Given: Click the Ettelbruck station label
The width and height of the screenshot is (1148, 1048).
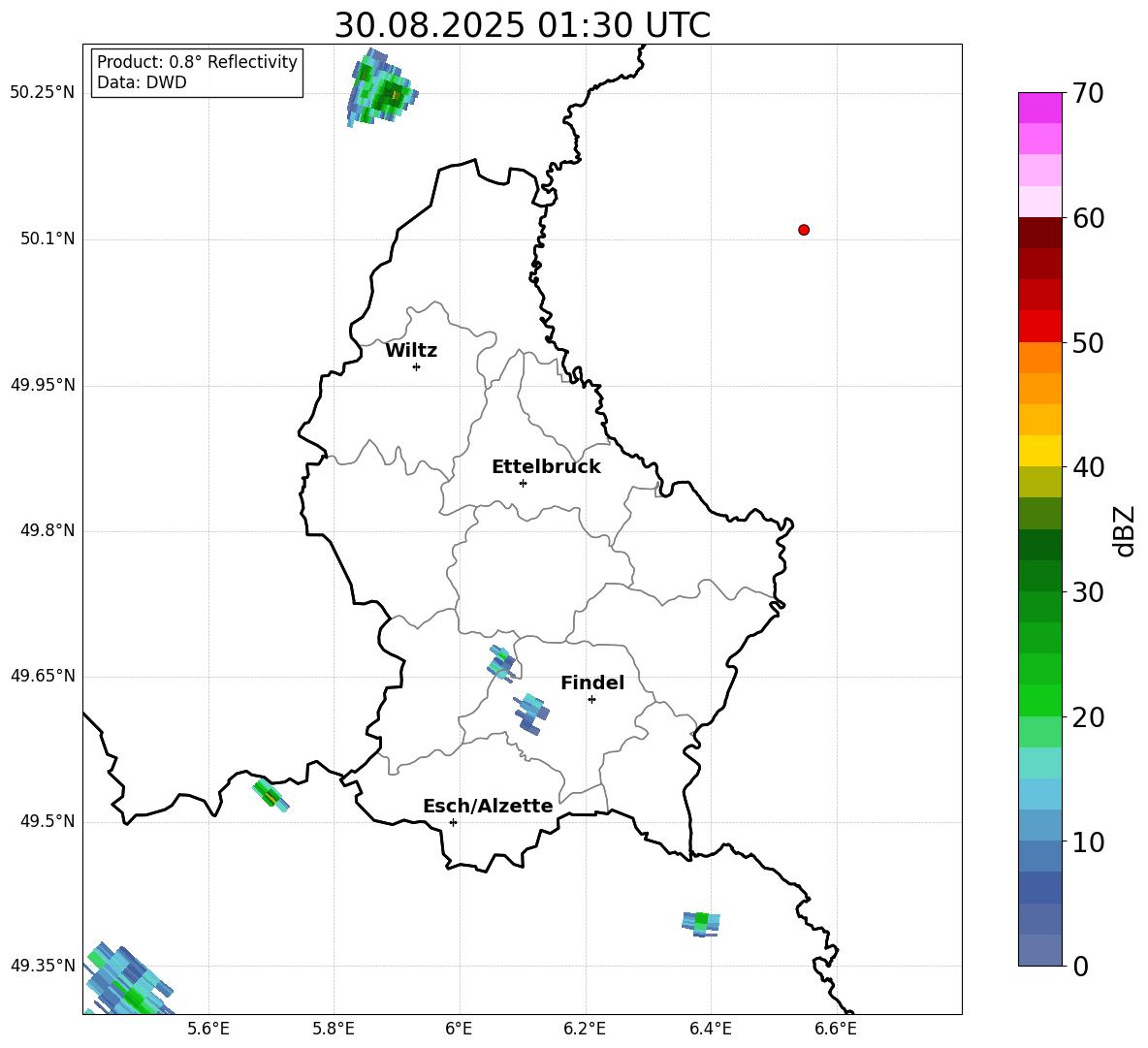Looking at the screenshot, I should 546,467.
